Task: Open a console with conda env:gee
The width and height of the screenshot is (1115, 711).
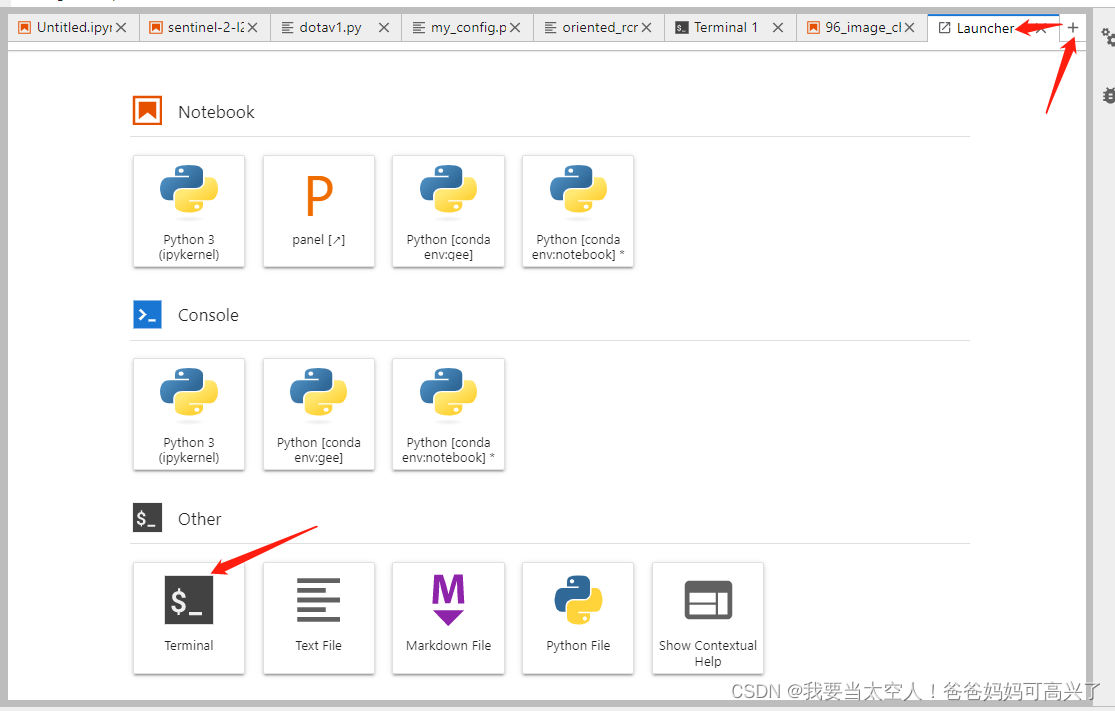Action: pos(319,414)
